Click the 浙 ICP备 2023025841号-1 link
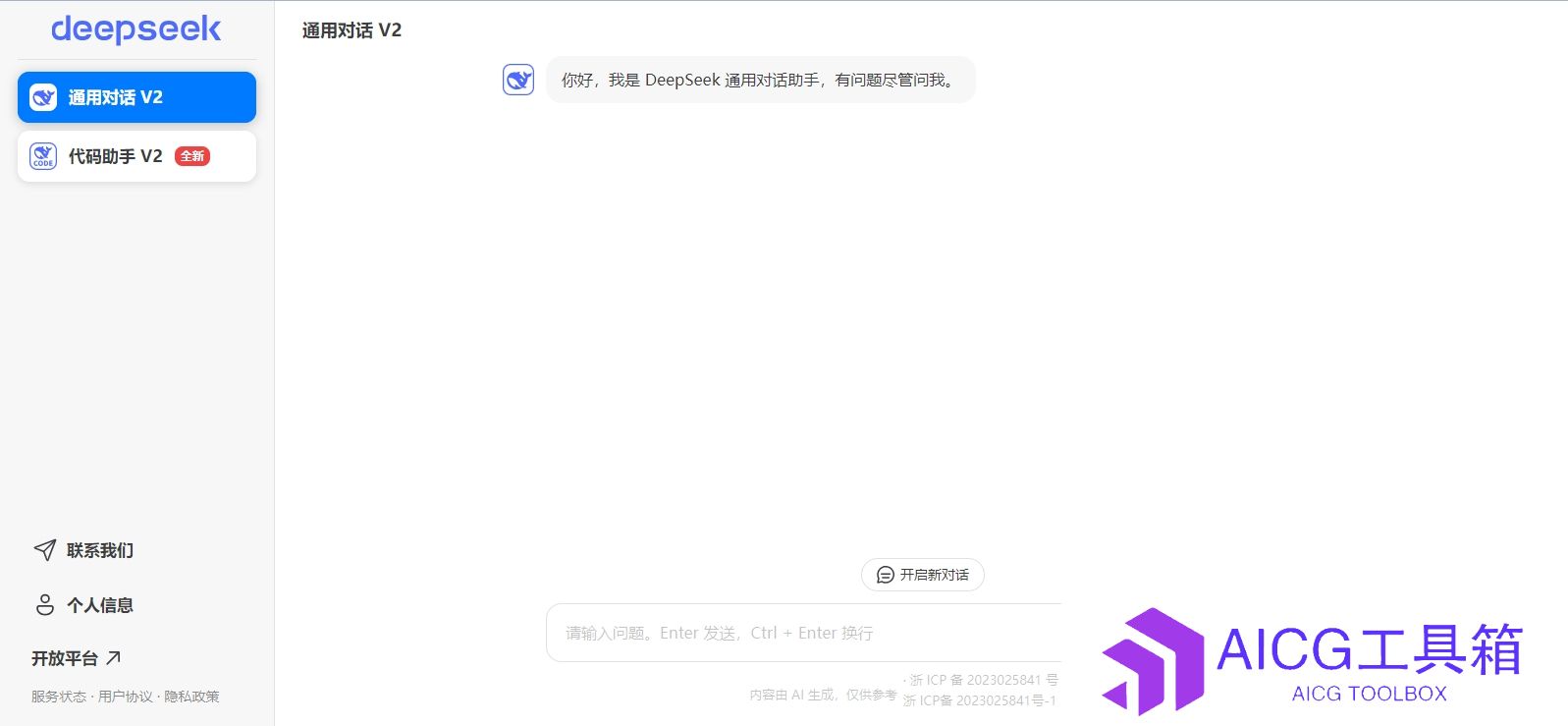 (x=979, y=700)
